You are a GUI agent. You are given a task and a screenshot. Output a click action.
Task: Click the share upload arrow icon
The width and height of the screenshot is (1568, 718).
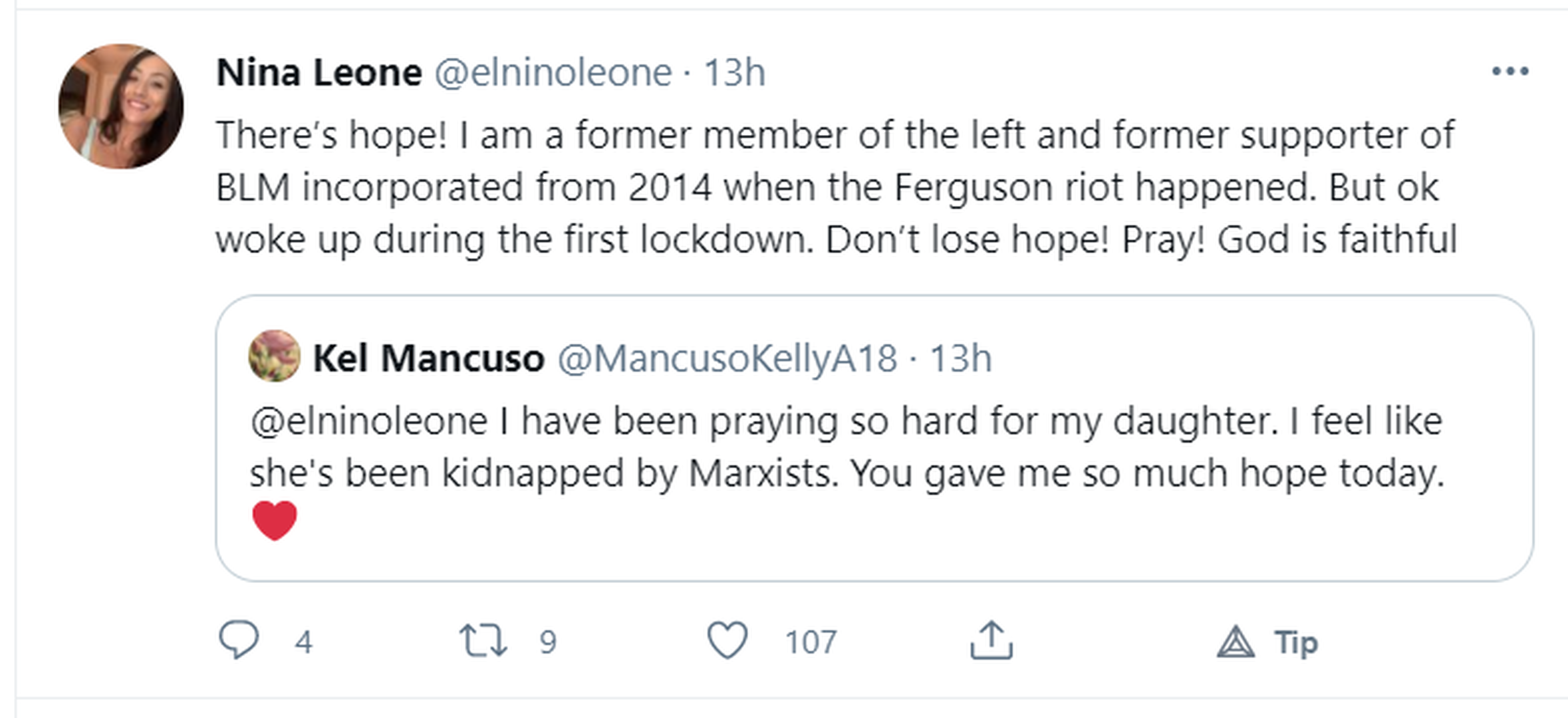pyautogui.click(x=991, y=640)
